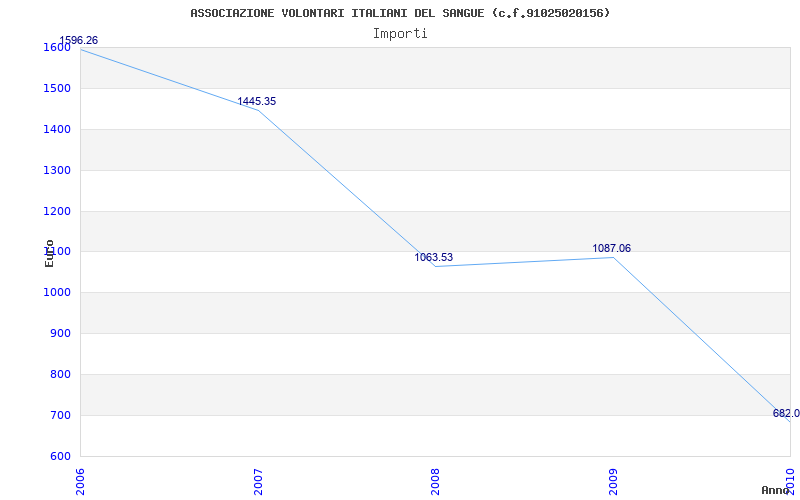The width and height of the screenshot is (800, 500).
Task: Click the 600 y-axis value
Action: (x=60, y=456)
